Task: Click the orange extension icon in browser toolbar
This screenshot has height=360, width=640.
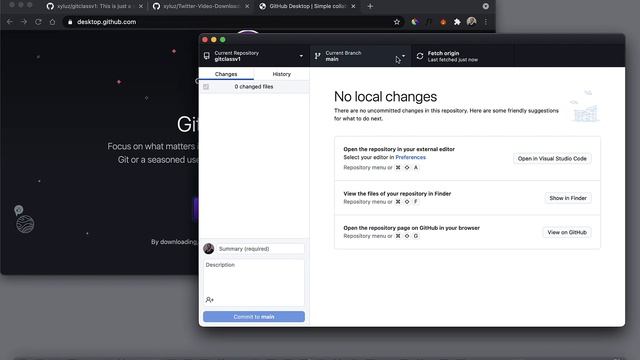Action: tap(443, 22)
